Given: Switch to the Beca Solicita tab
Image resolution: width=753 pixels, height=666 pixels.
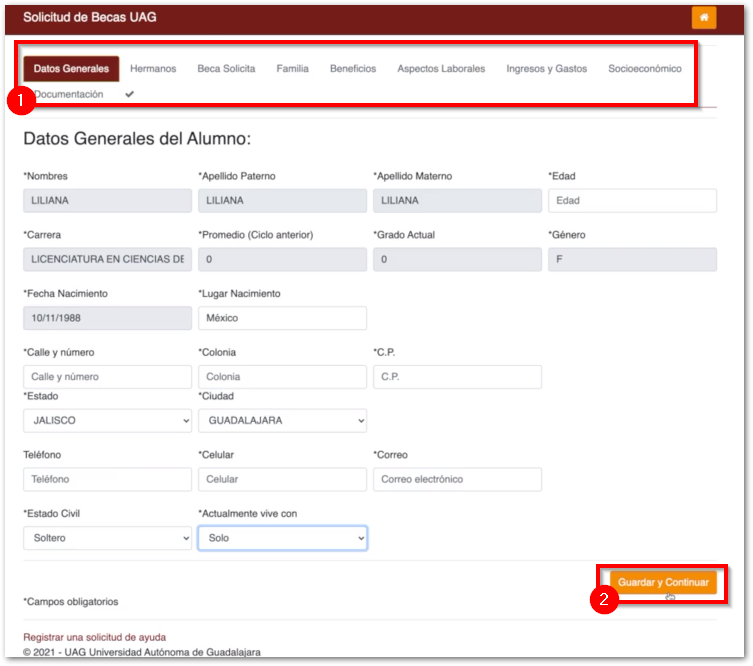Looking at the screenshot, I should 226,69.
